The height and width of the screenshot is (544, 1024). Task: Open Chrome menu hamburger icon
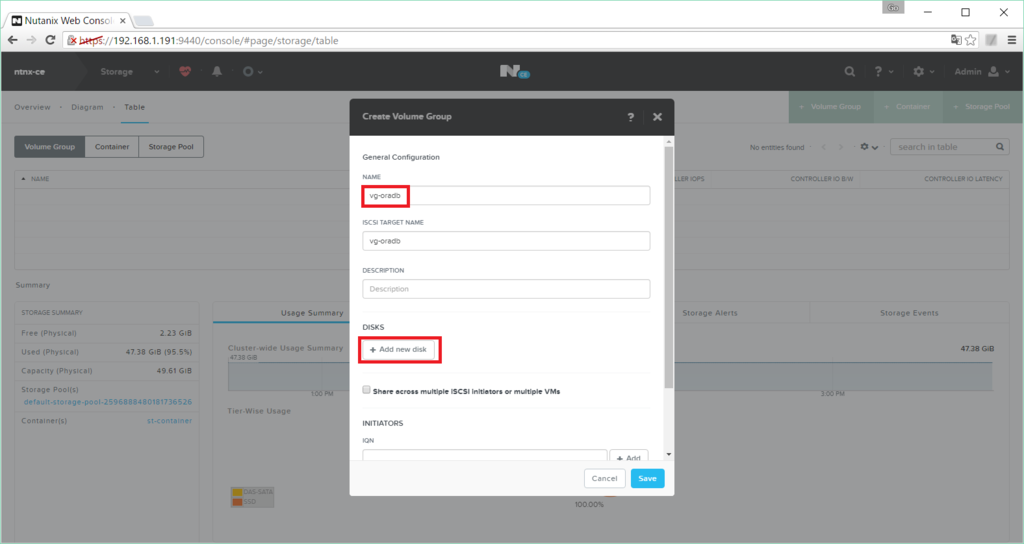[x=1012, y=40]
